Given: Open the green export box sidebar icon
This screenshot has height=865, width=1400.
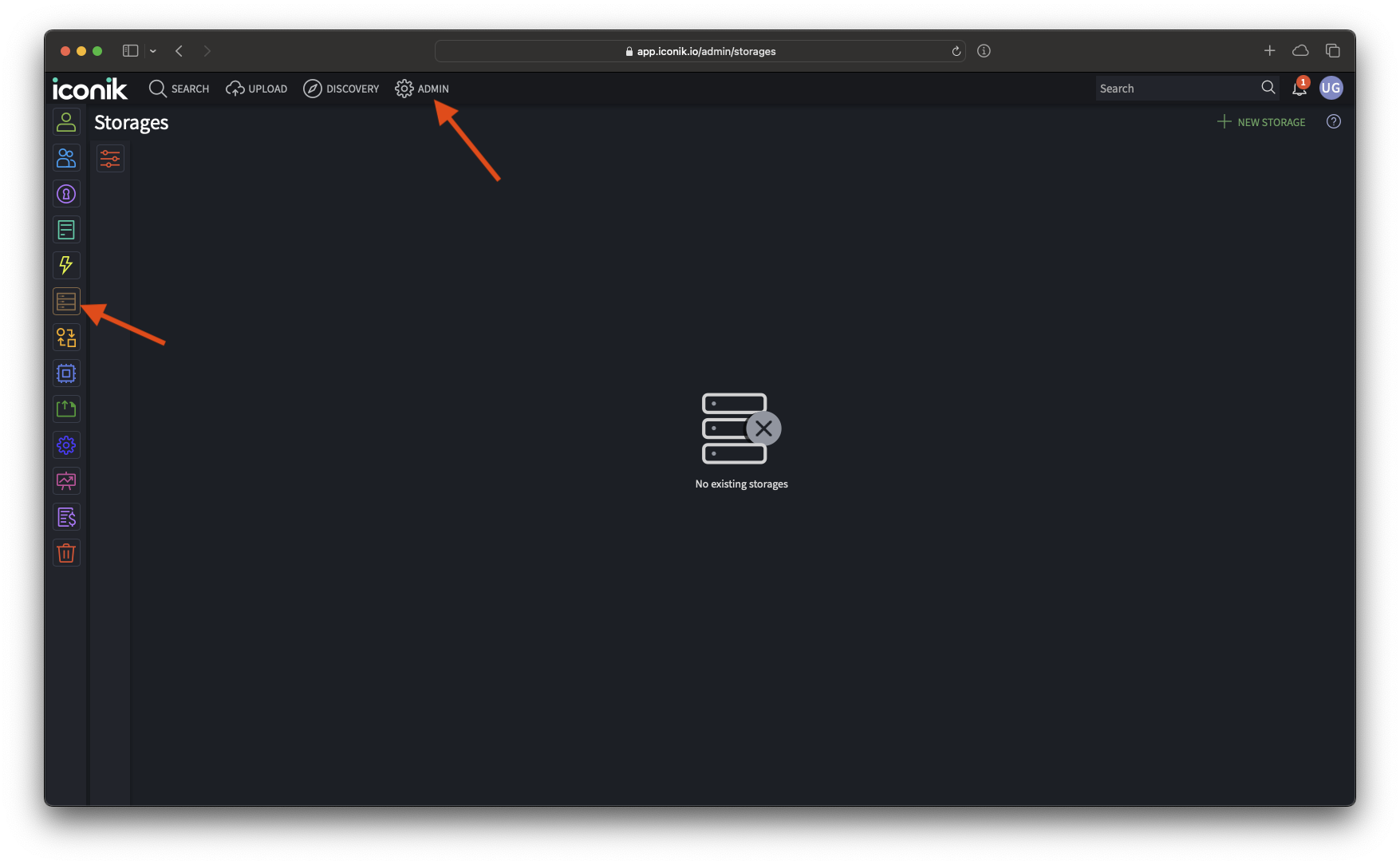Looking at the screenshot, I should 66,409.
